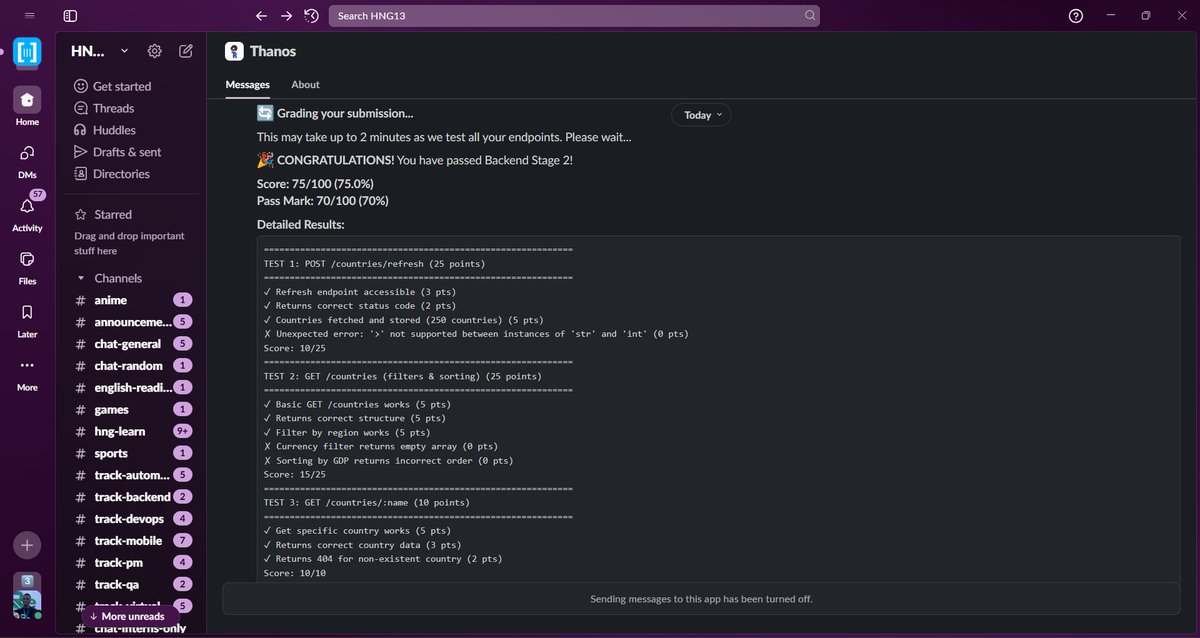Open Huddles from the sidebar
Screen dimensions: 1200x638
113,129
